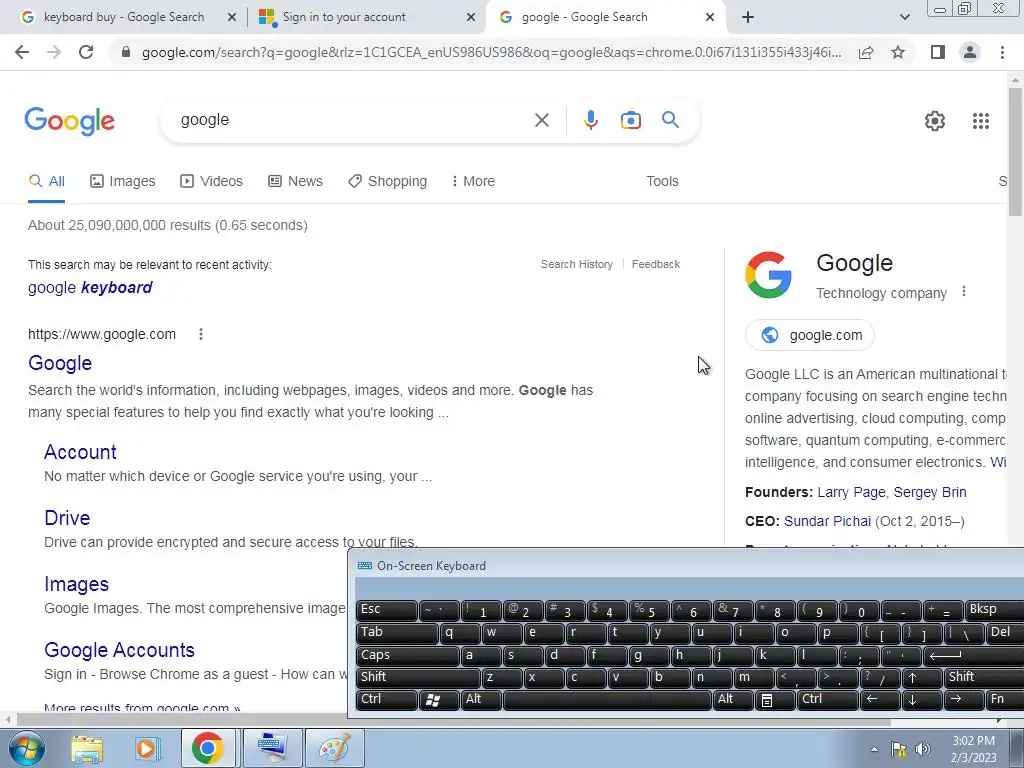Click the Esc key on the on-screen keyboard
Screen dimensions: 1024x768
[x=386, y=610]
